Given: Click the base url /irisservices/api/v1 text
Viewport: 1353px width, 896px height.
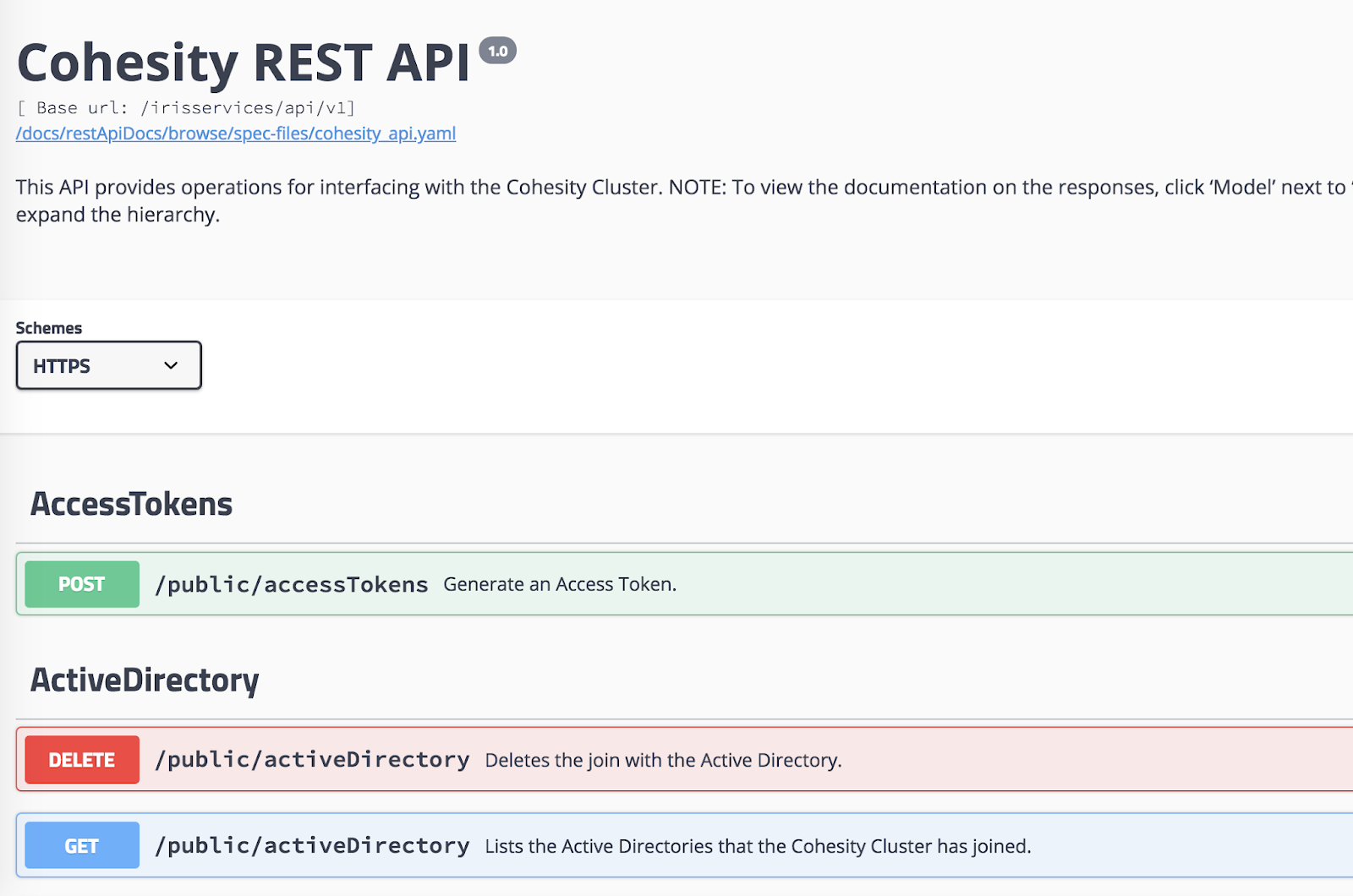Looking at the screenshot, I should (184, 107).
